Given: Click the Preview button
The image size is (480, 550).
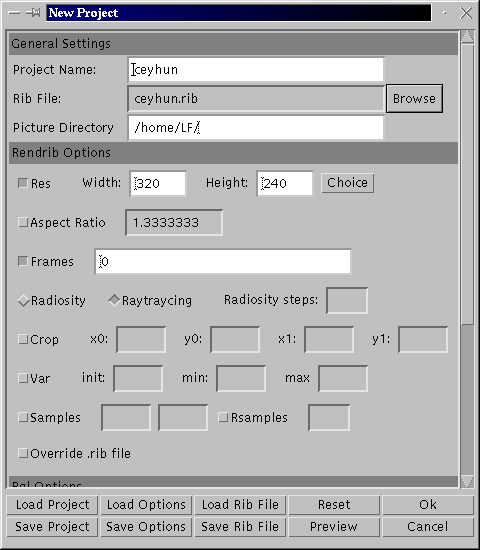Looking at the screenshot, I should click(334, 526).
